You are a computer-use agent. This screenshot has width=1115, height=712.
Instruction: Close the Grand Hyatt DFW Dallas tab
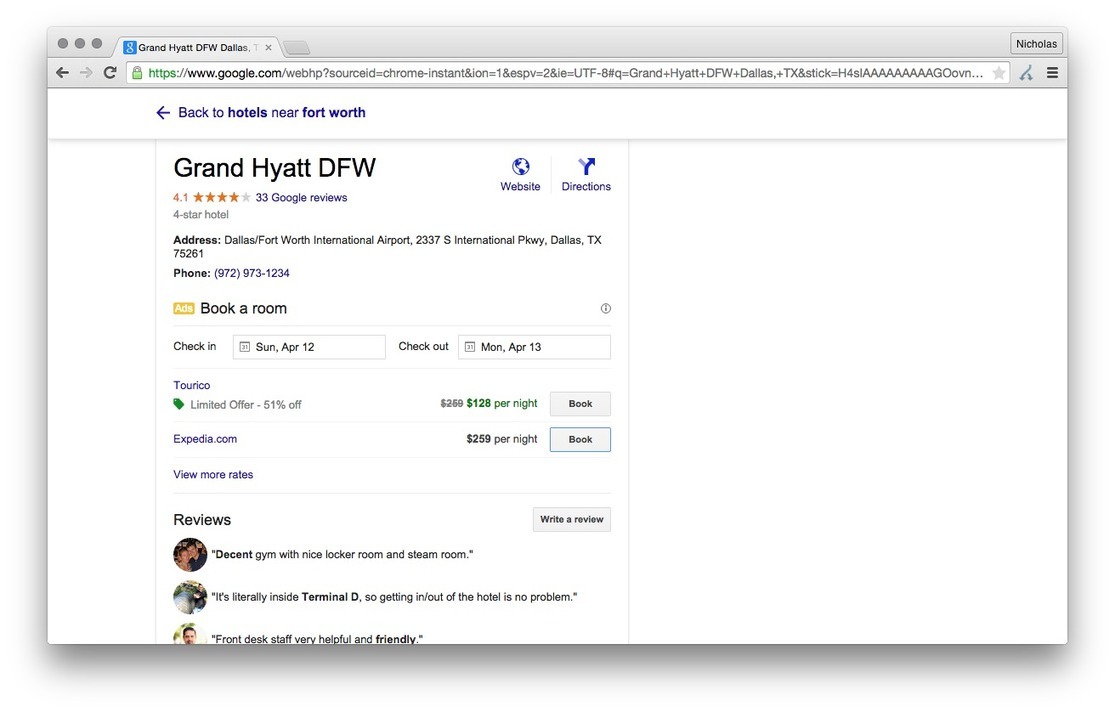[268, 48]
